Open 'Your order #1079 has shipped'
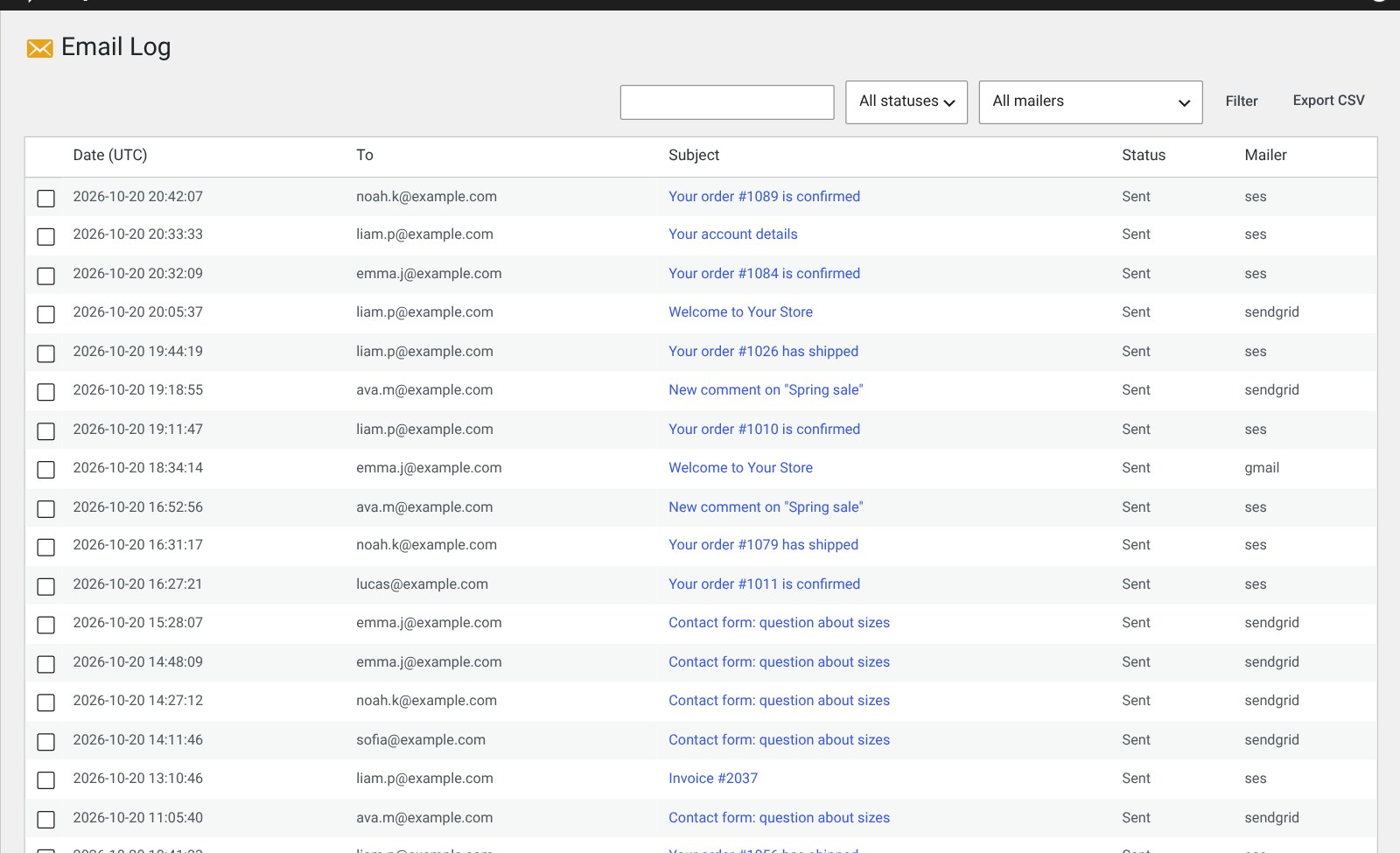The width and height of the screenshot is (1400, 853). point(763,545)
